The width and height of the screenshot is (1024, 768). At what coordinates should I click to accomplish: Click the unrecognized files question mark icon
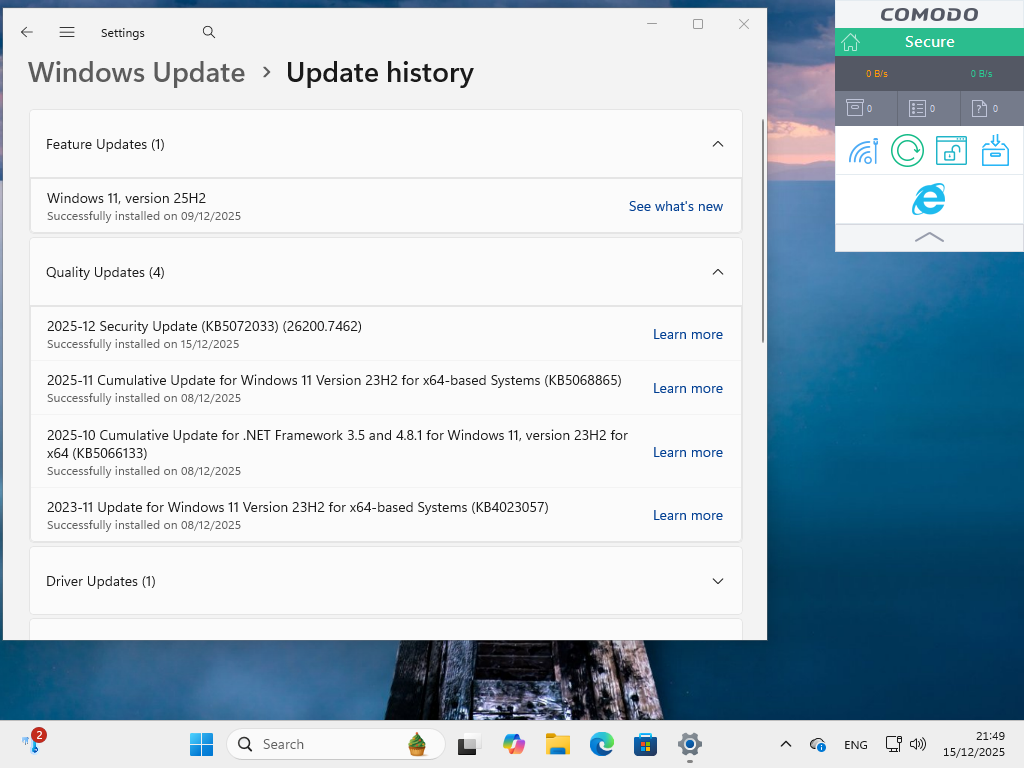coord(981,108)
